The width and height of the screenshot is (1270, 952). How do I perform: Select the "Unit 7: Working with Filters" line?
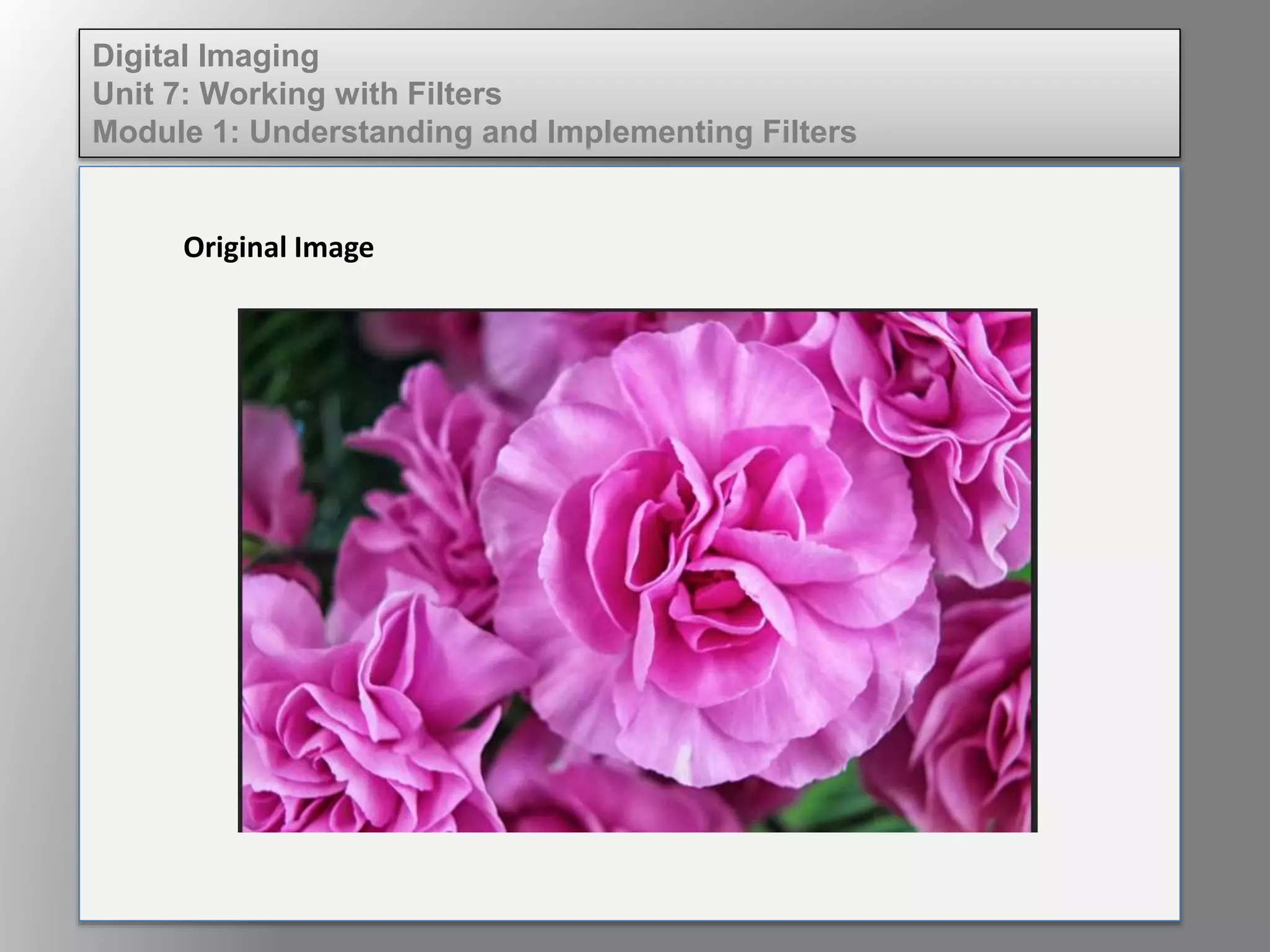click(296, 94)
